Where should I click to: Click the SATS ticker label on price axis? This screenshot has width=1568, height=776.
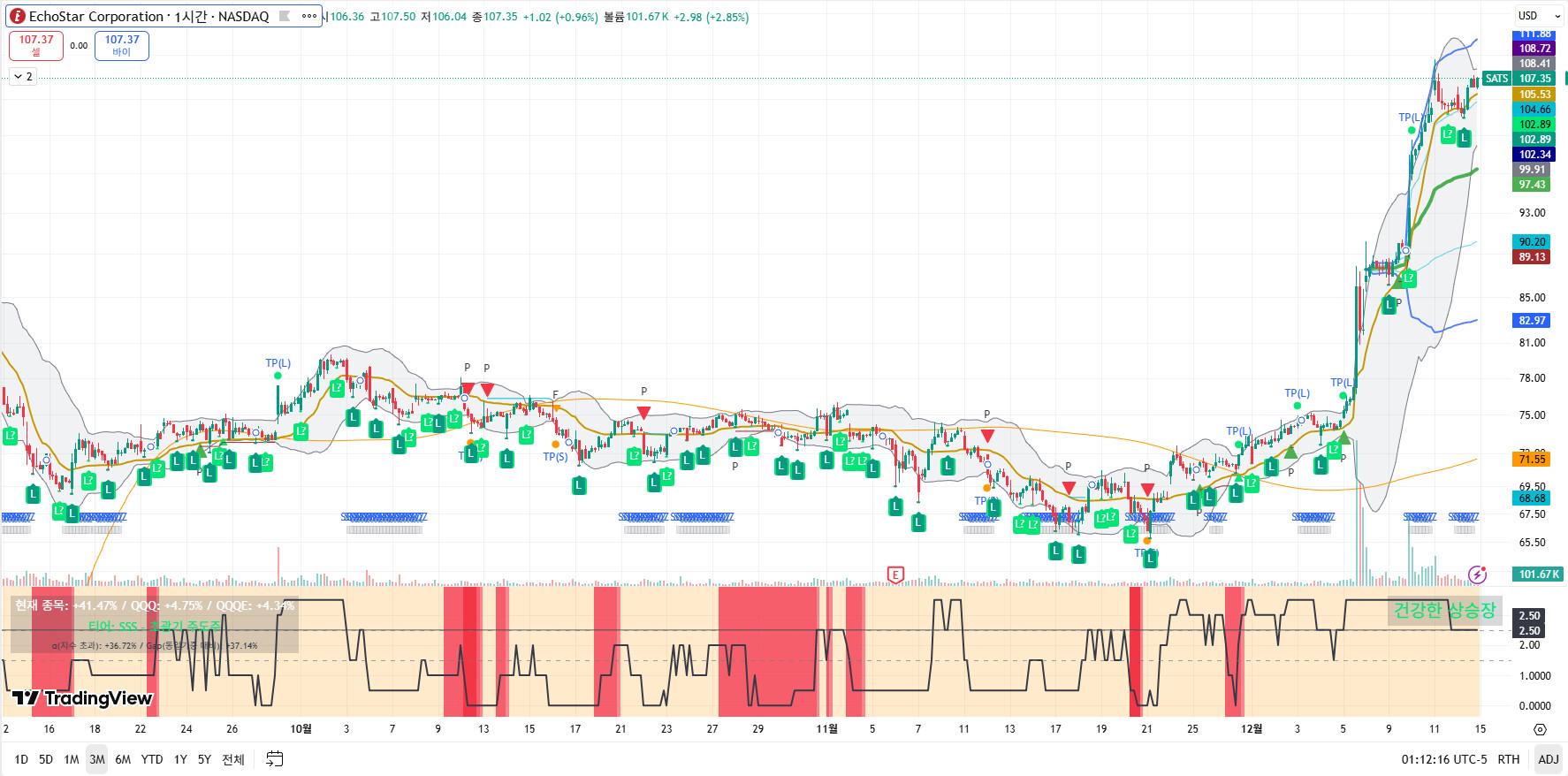1497,79
